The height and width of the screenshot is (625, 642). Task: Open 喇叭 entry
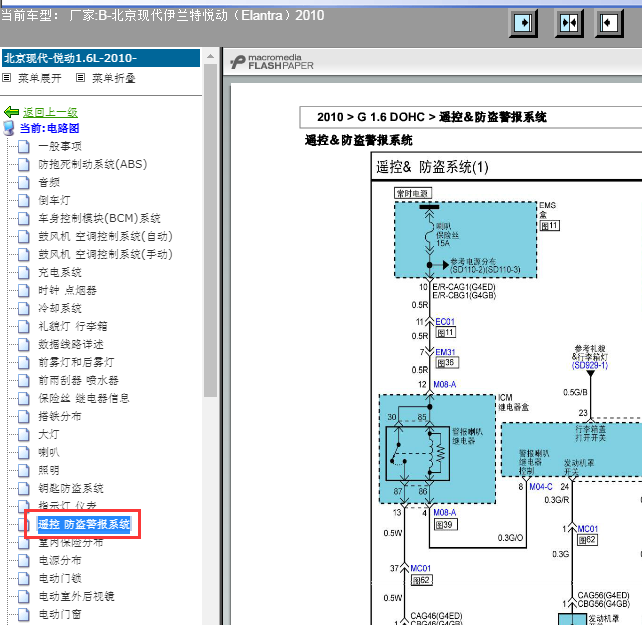pyautogui.click(x=49, y=453)
